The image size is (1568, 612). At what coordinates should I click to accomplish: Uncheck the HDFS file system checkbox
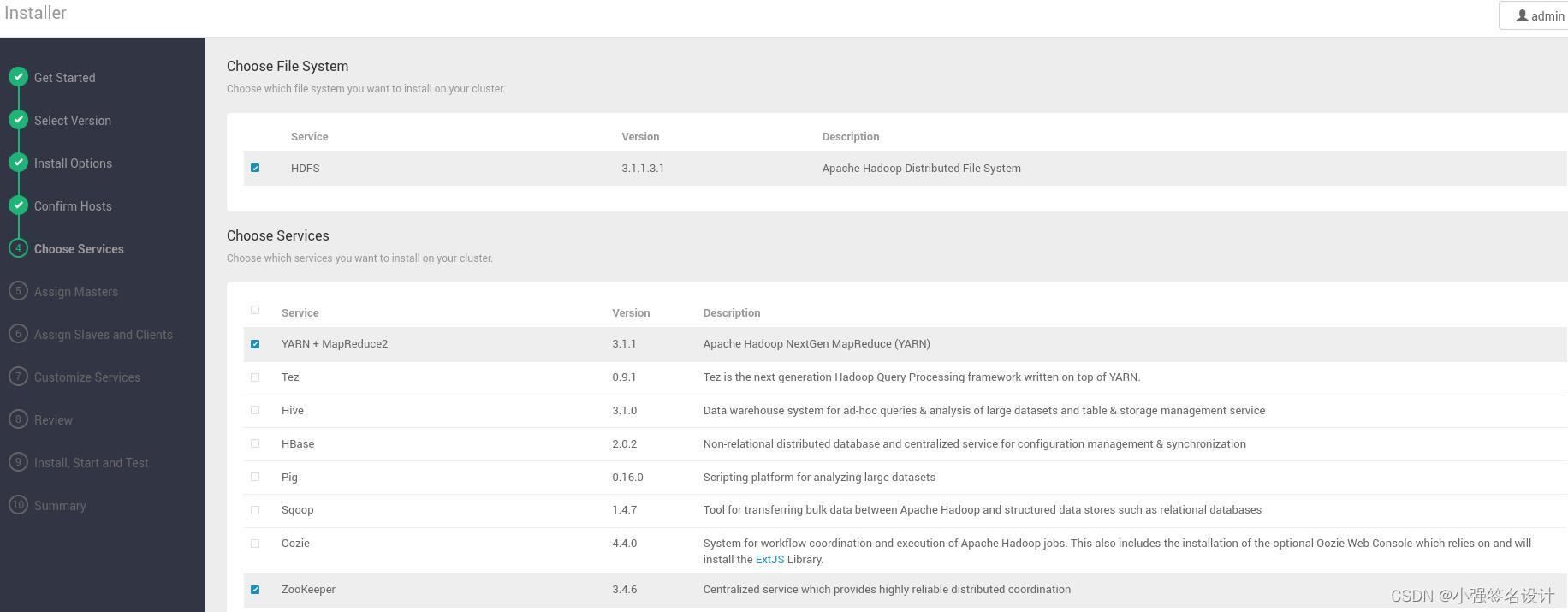[255, 168]
